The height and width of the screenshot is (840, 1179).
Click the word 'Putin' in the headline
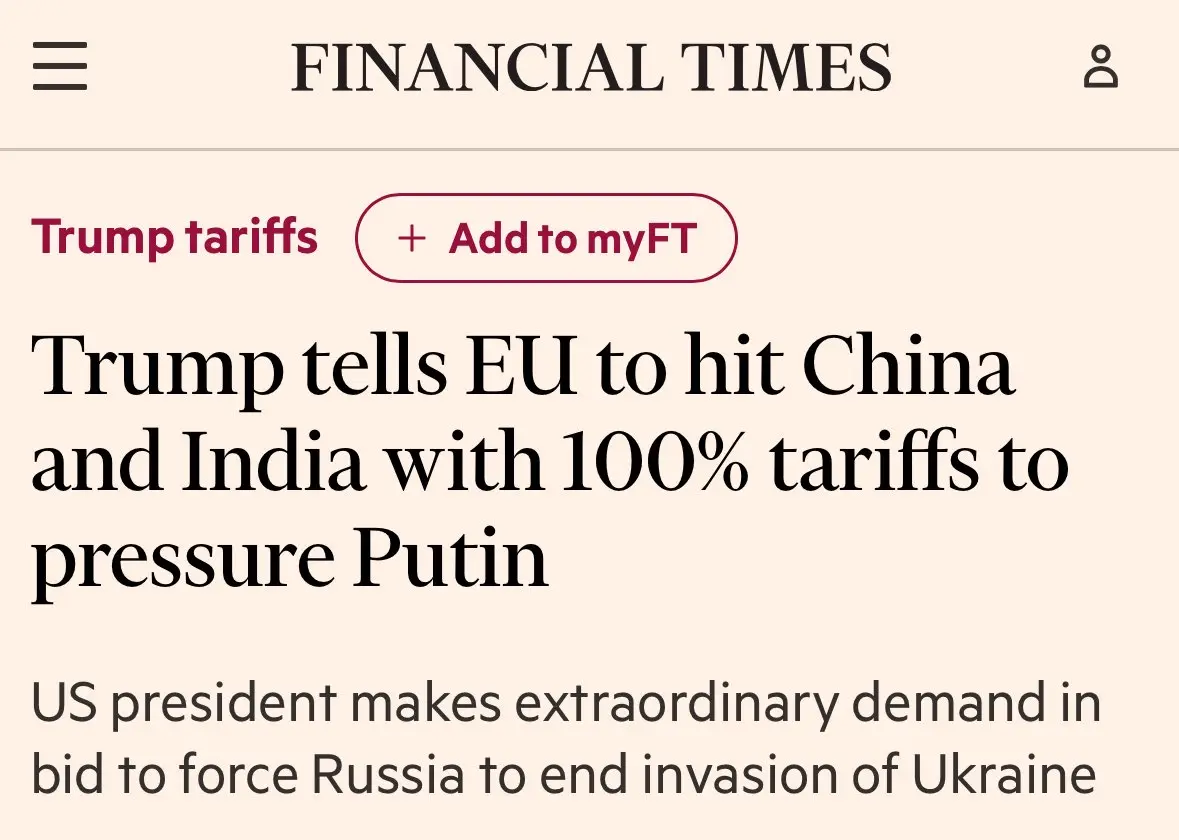click(450, 557)
